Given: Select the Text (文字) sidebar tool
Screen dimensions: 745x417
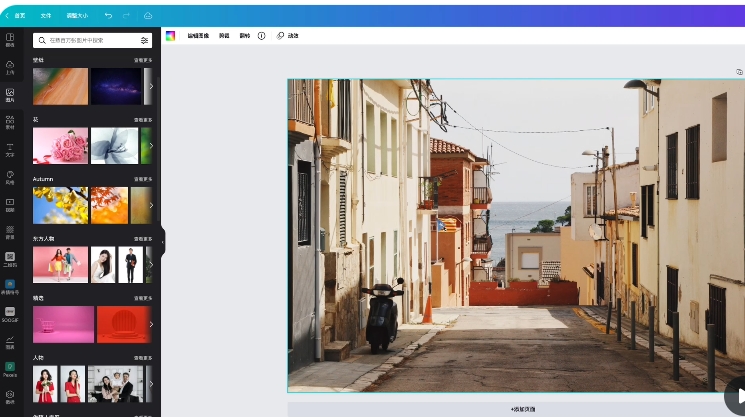Looking at the screenshot, I should click(x=10, y=150).
